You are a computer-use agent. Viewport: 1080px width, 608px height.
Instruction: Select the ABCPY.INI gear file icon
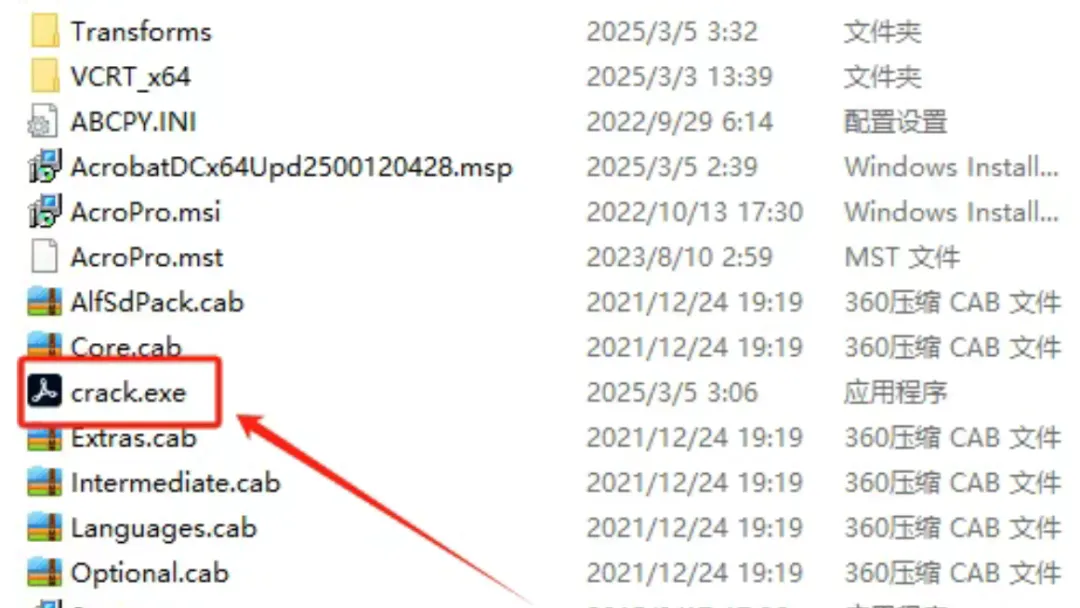43,121
